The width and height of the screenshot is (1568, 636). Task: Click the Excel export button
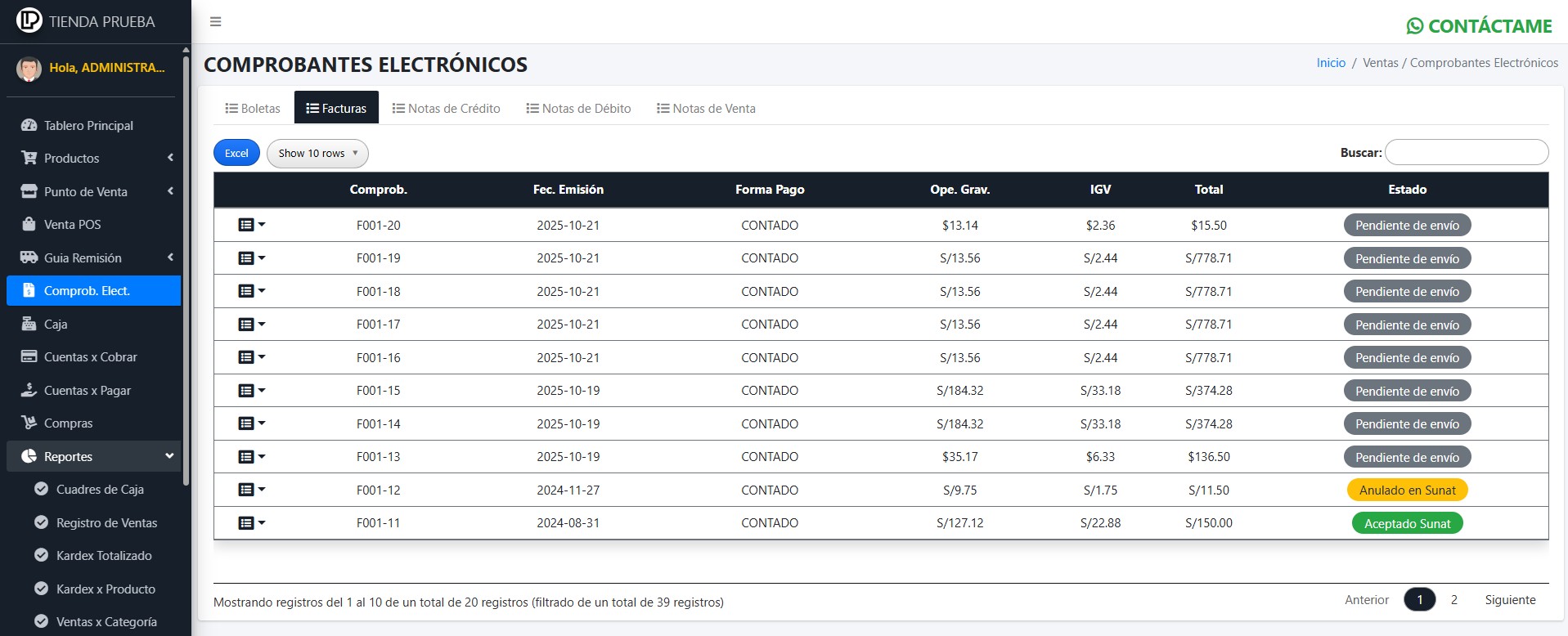236,154
